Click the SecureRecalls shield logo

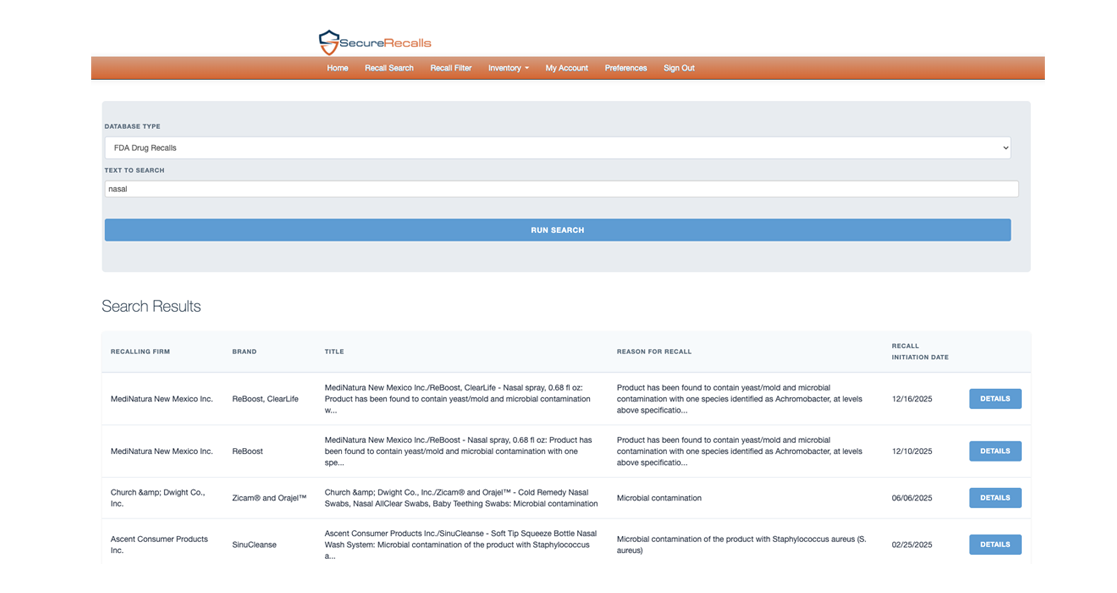(x=329, y=42)
